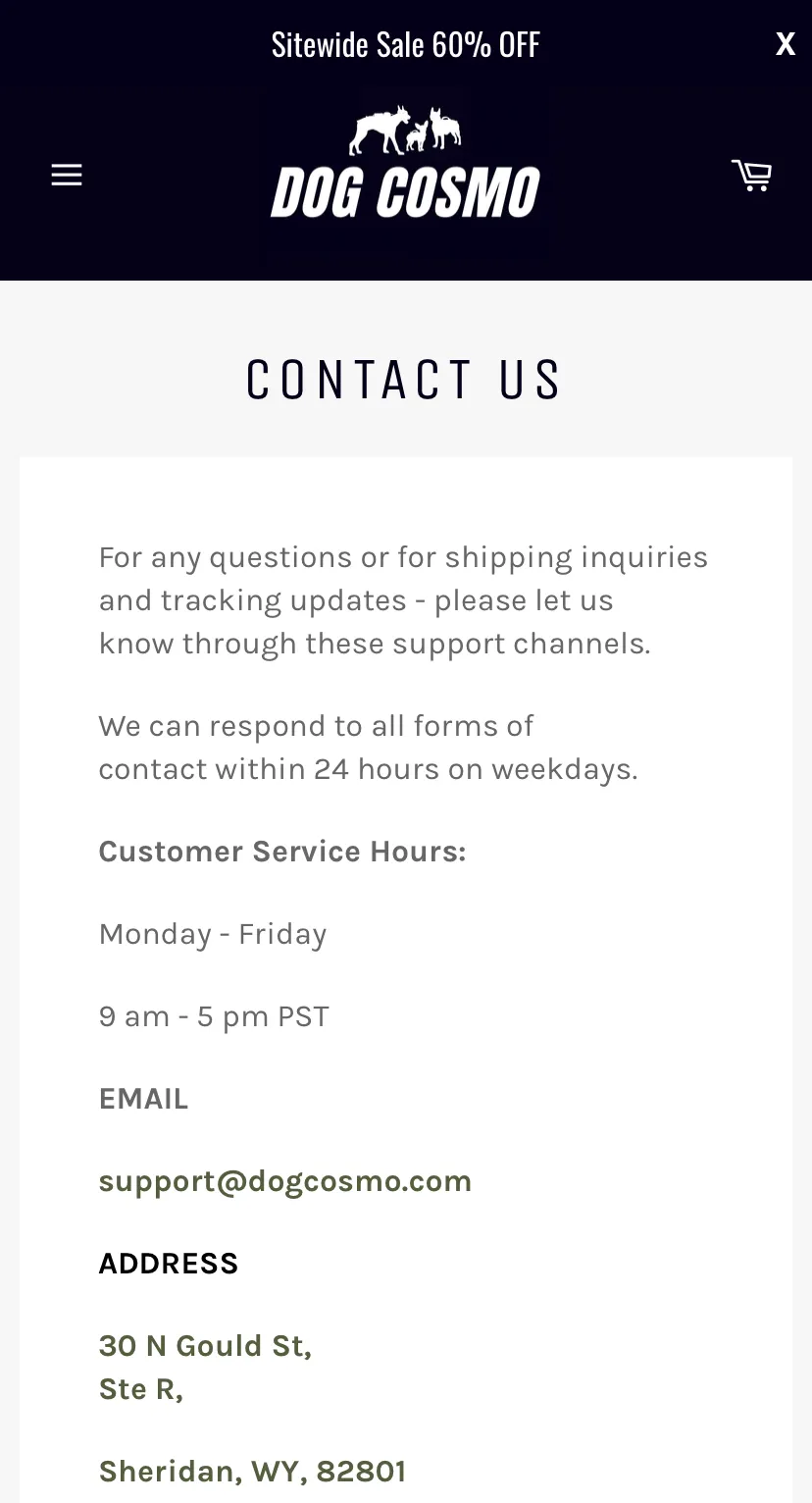Open the shopping cart
Screen dimensions: 812x1503
(751, 176)
